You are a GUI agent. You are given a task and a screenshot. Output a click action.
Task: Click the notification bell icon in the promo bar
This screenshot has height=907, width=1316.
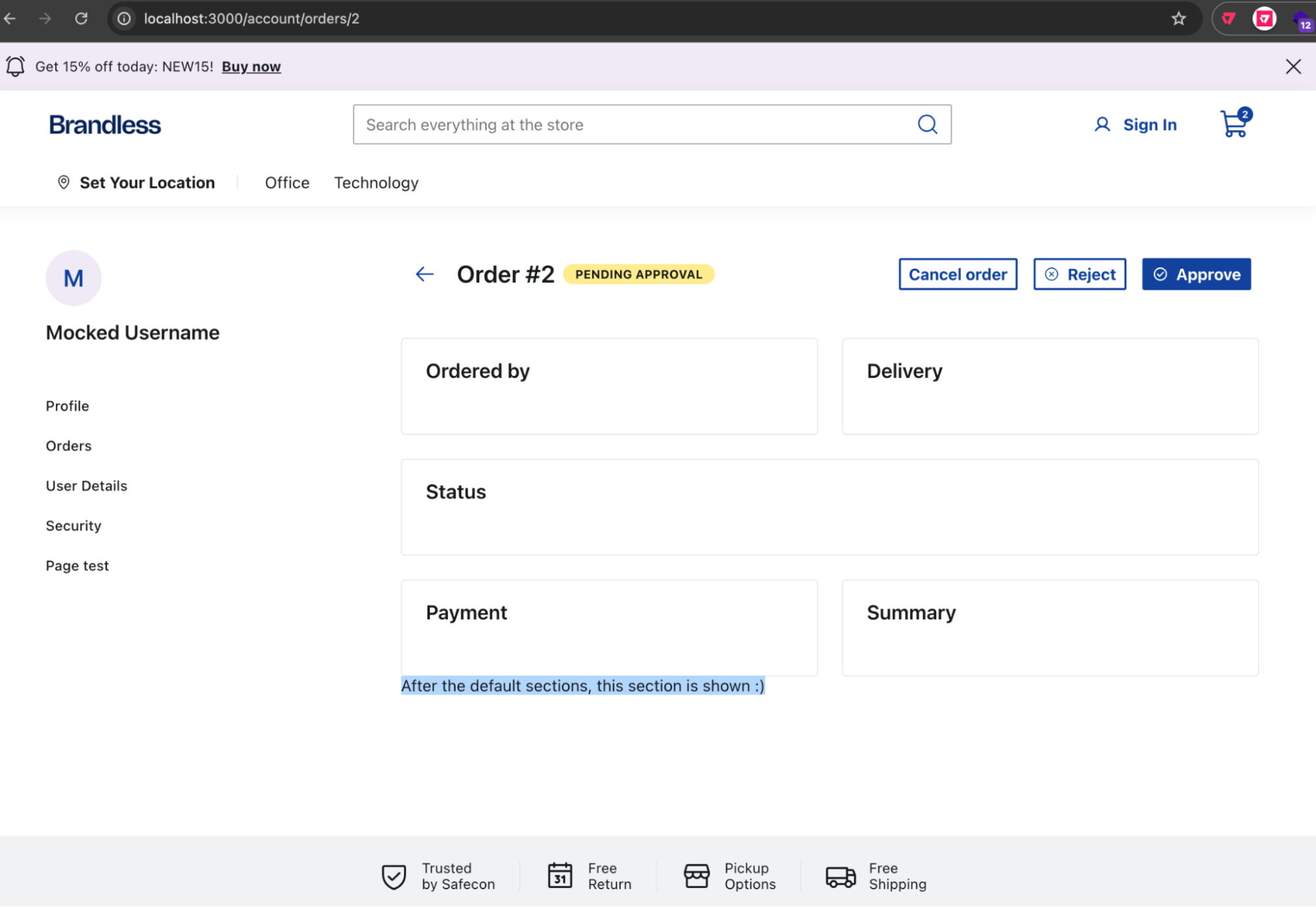coord(16,66)
